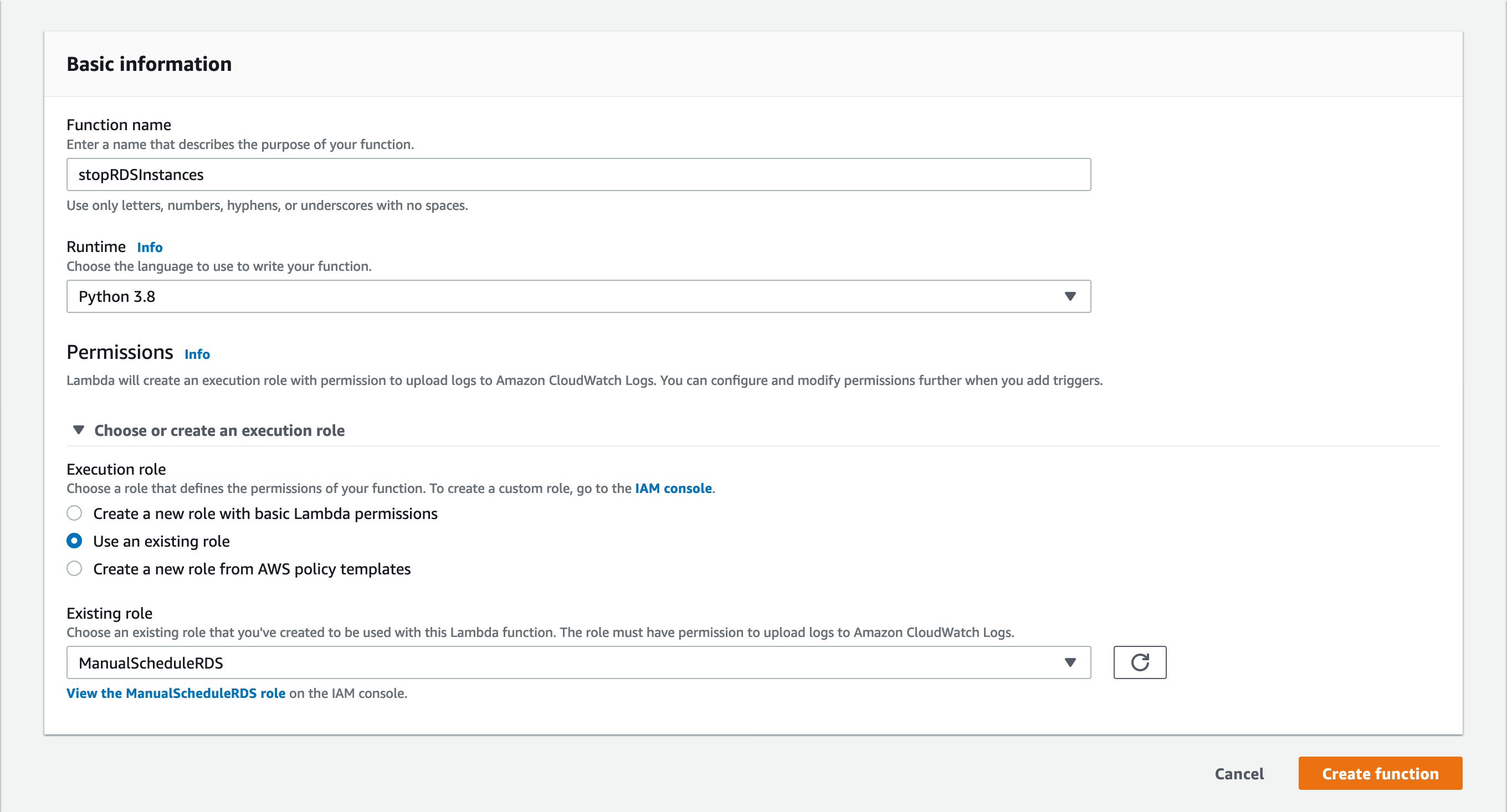Image resolution: width=1507 pixels, height=812 pixels.
Task: Open the IAM console link
Action: point(673,489)
